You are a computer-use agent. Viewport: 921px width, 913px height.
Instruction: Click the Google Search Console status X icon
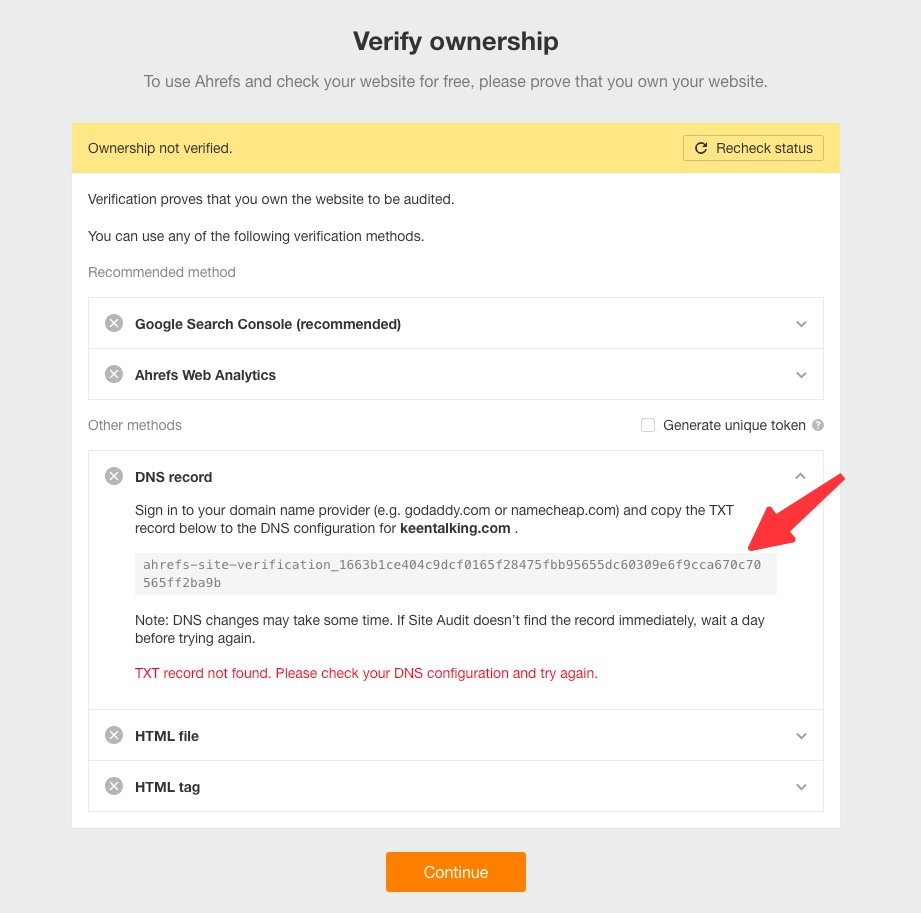114,323
